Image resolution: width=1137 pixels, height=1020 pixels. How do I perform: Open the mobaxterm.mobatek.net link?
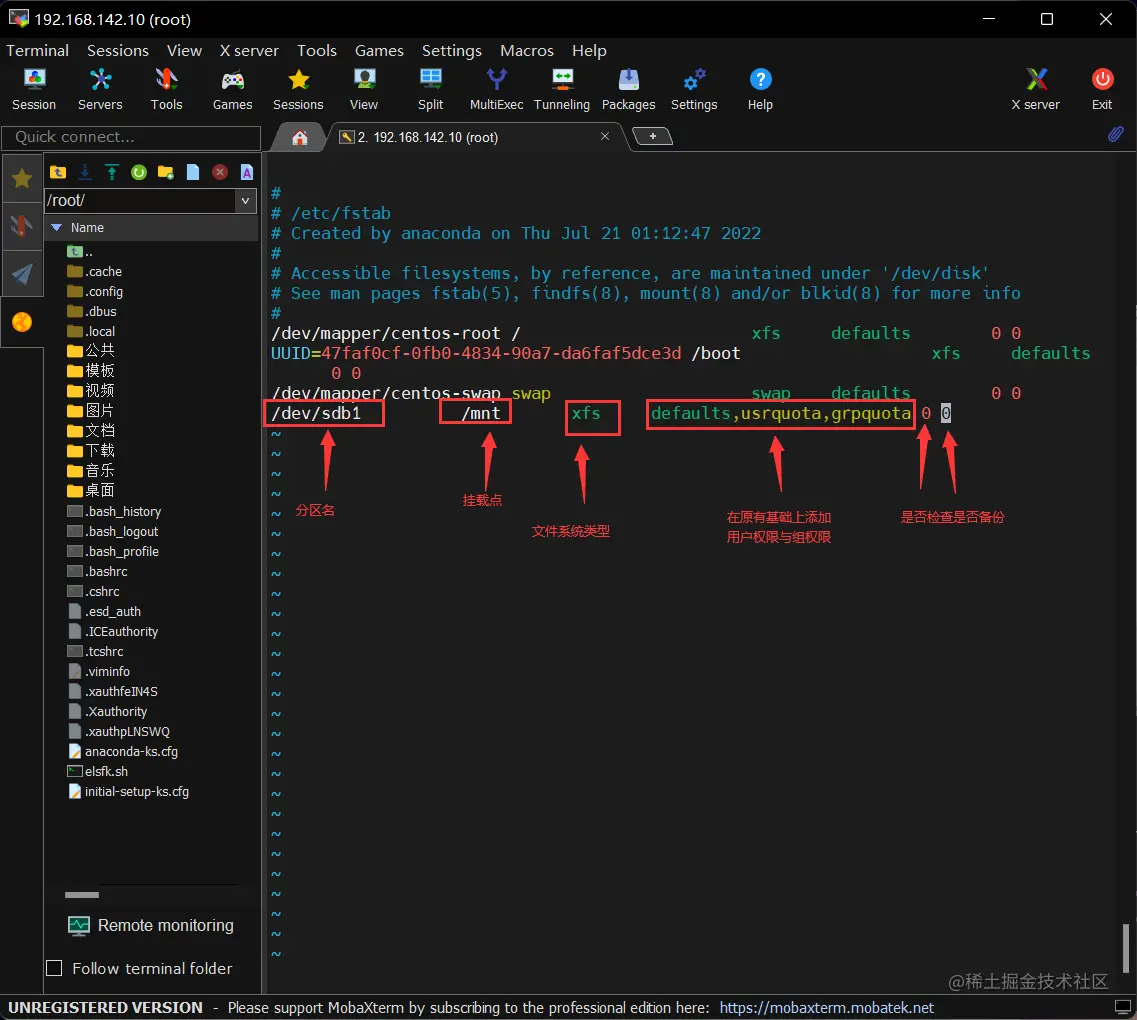[x=826, y=1008]
